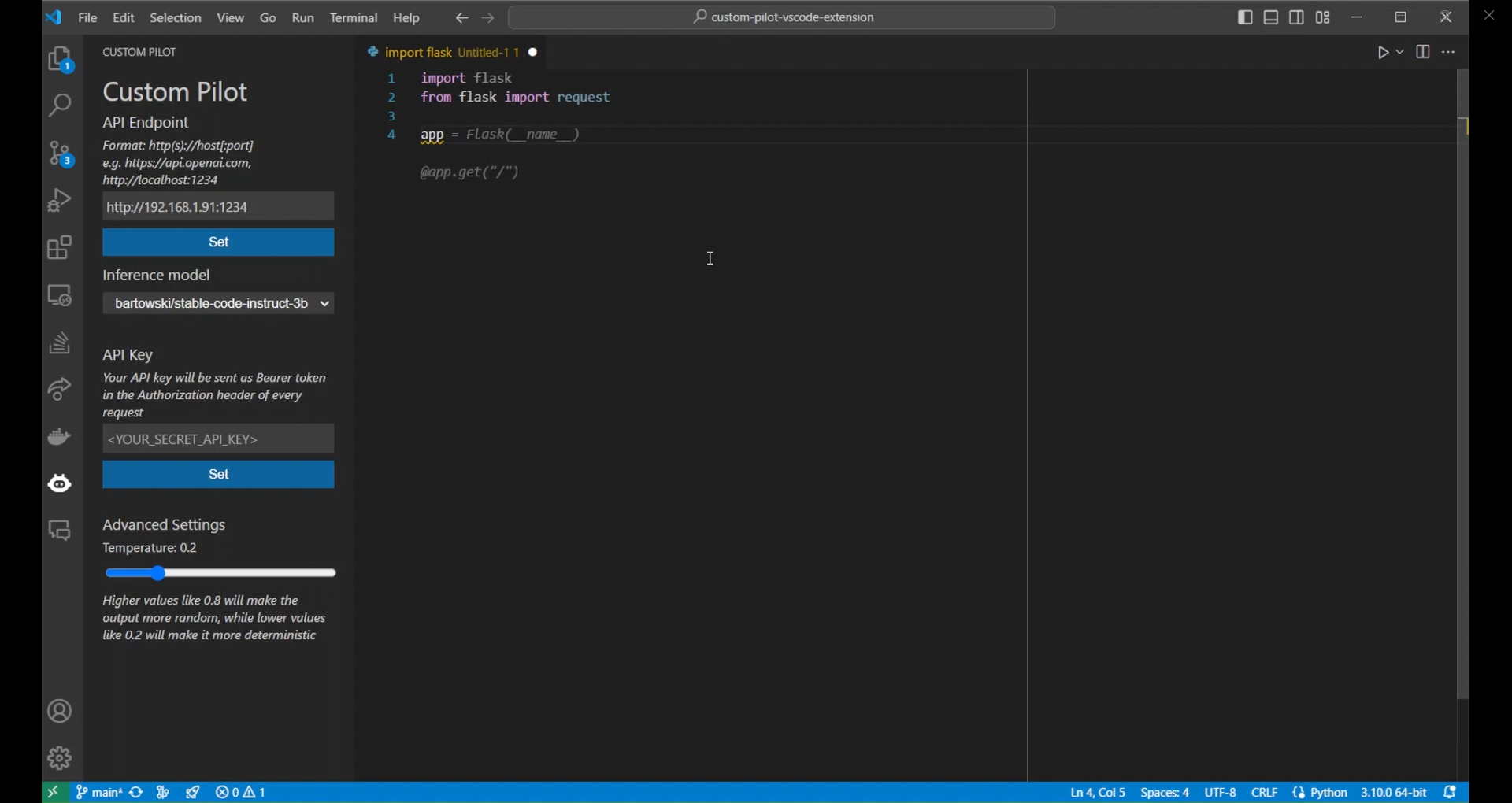Open the Explorer view in activity bar

click(61, 61)
